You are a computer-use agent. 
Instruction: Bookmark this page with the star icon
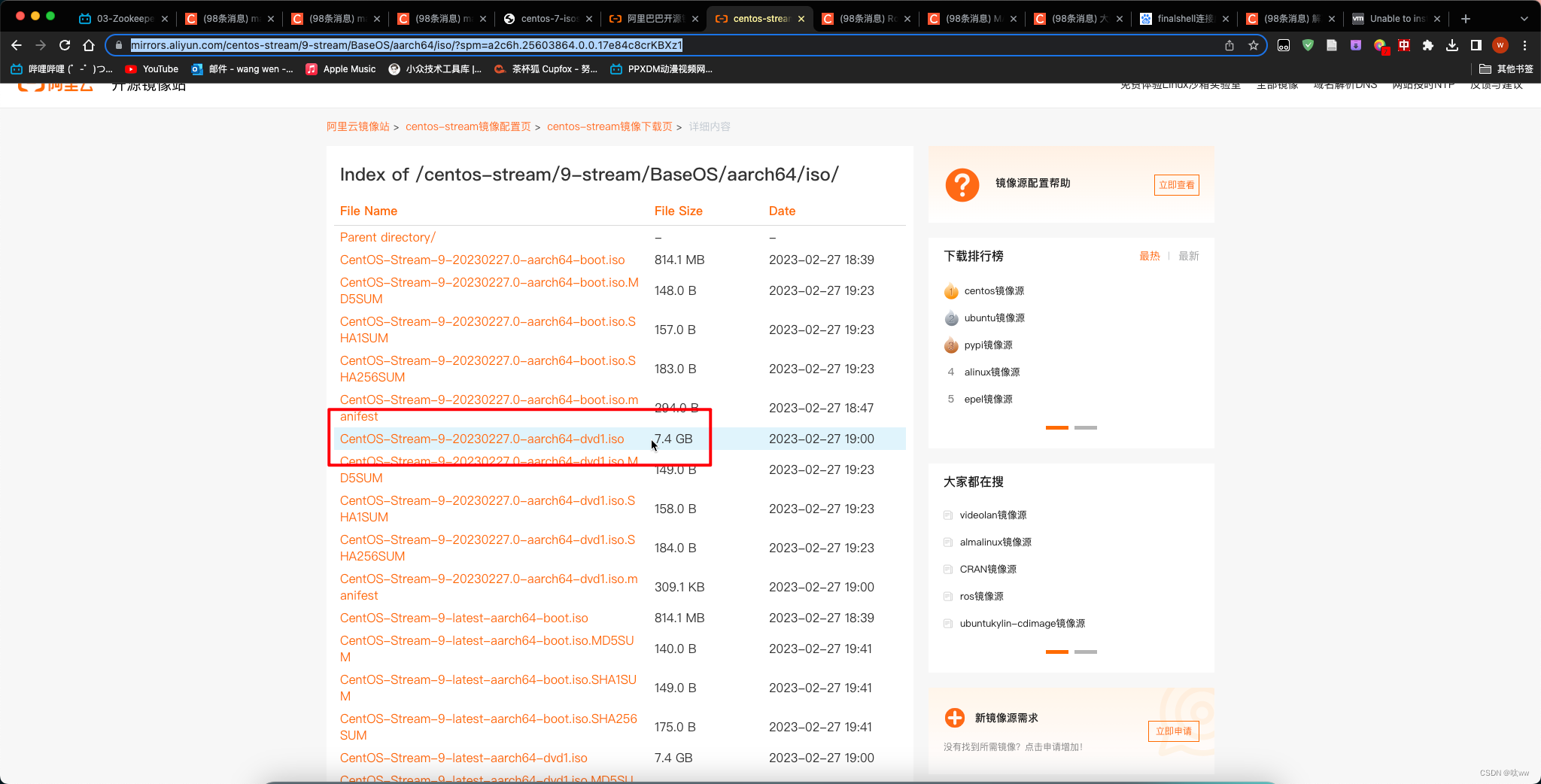[x=1254, y=45]
